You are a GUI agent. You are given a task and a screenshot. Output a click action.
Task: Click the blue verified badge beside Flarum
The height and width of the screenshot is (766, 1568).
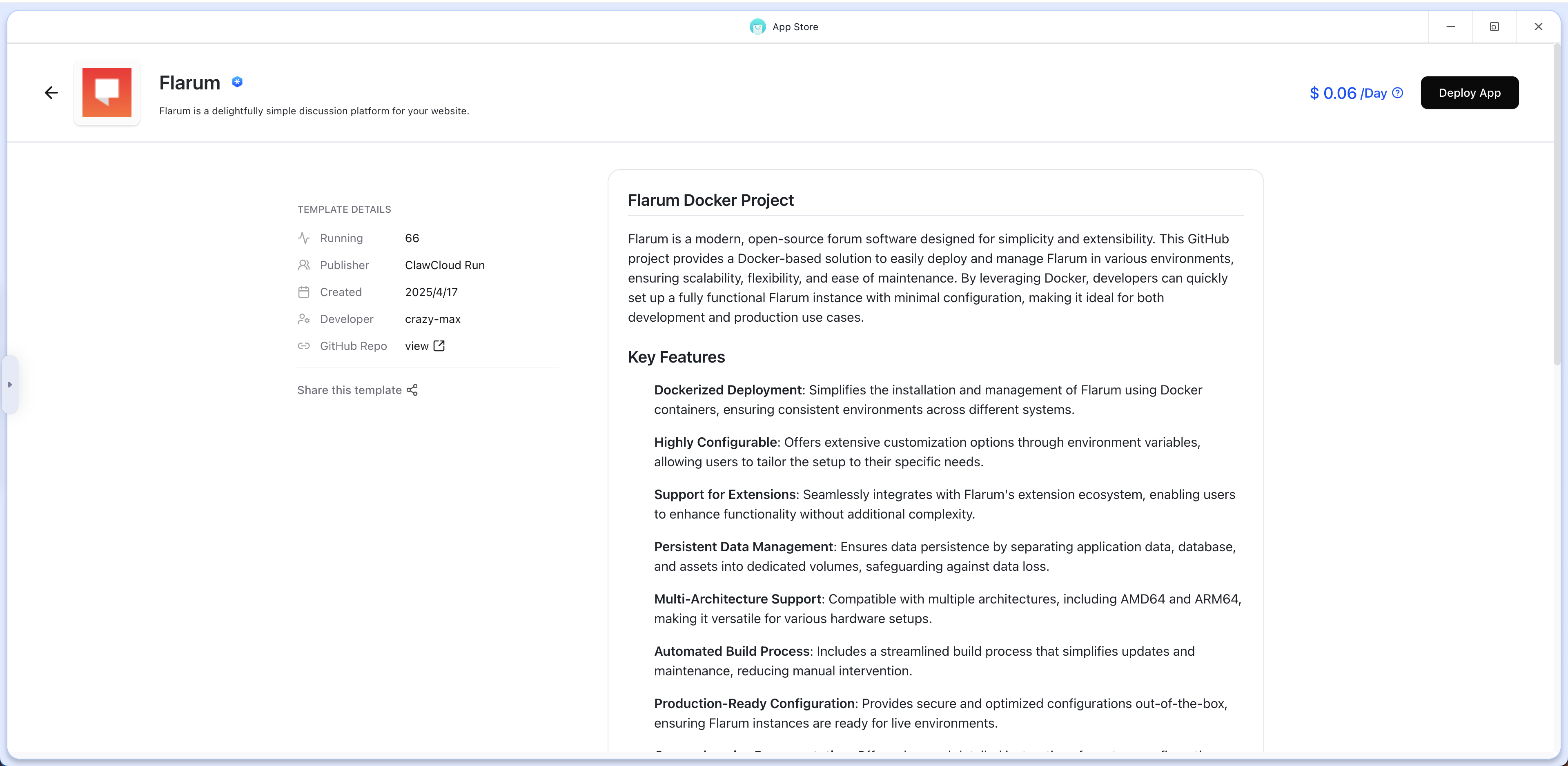pyautogui.click(x=237, y=82)
